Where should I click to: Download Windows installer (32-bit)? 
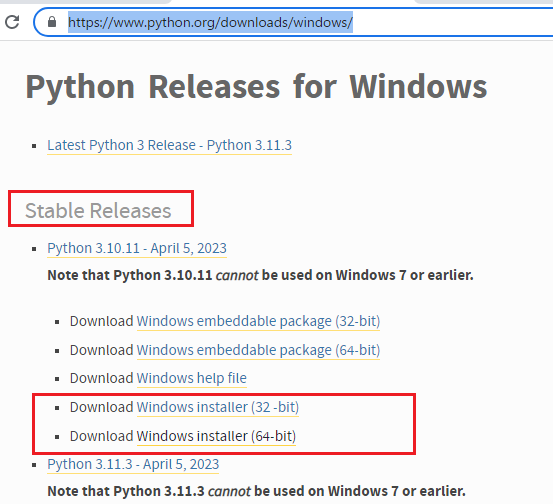coord(218,407)
